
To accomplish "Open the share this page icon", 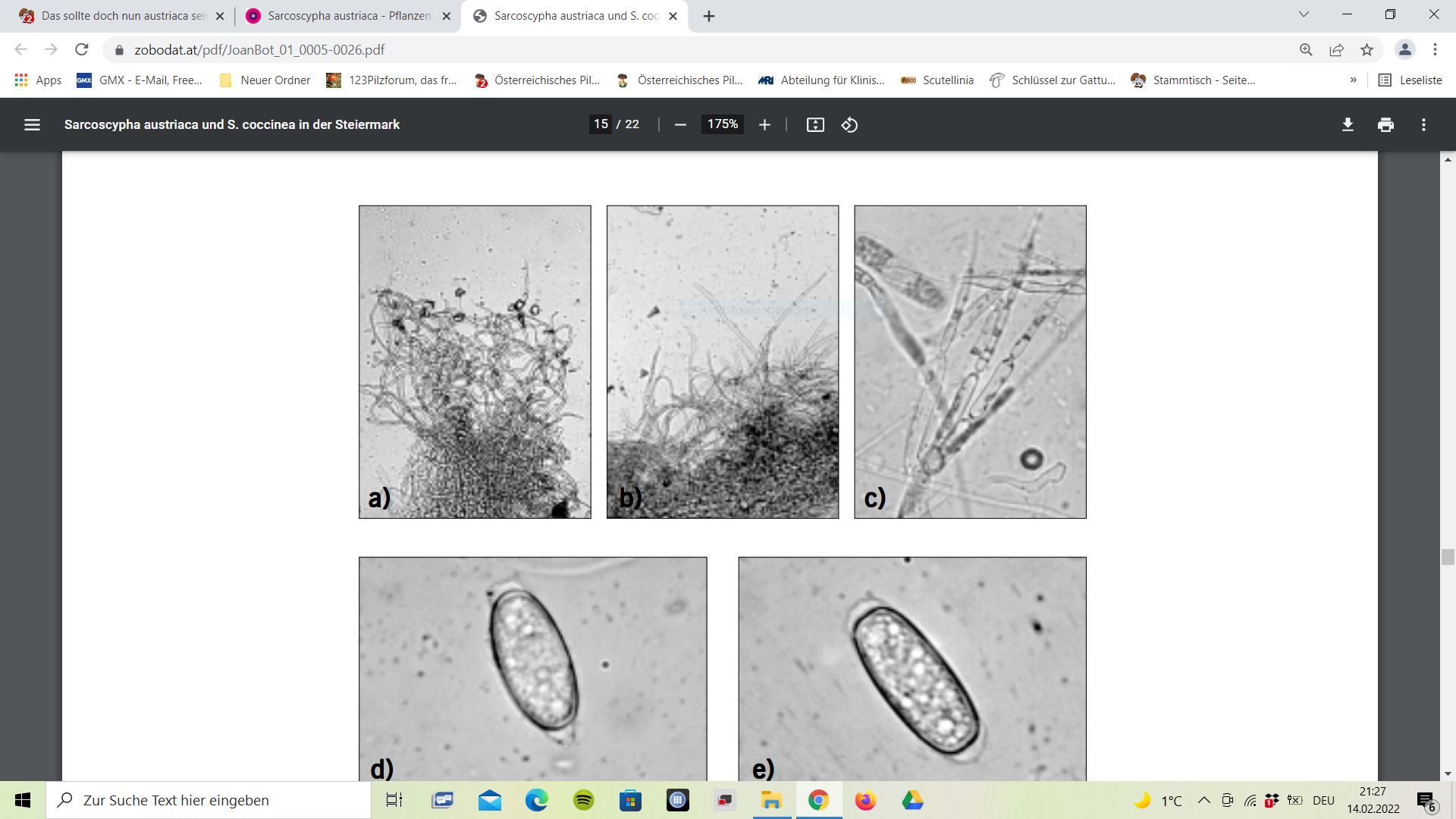I will point(1336,49).
